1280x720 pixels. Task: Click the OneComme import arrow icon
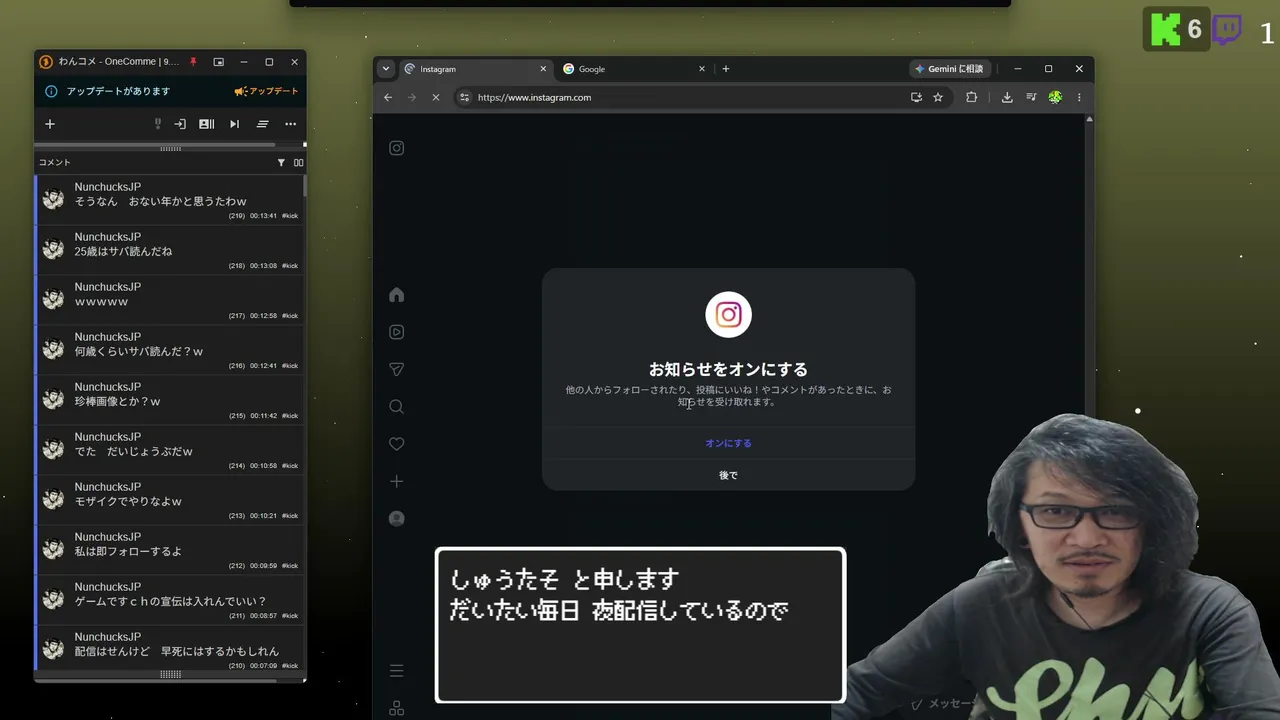(x=180, y=124)
